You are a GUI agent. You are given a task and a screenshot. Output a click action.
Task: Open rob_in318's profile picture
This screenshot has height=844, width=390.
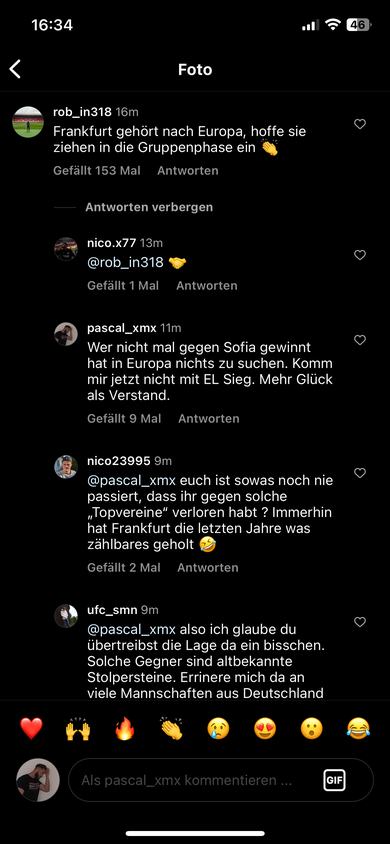[x=28, y=122]
